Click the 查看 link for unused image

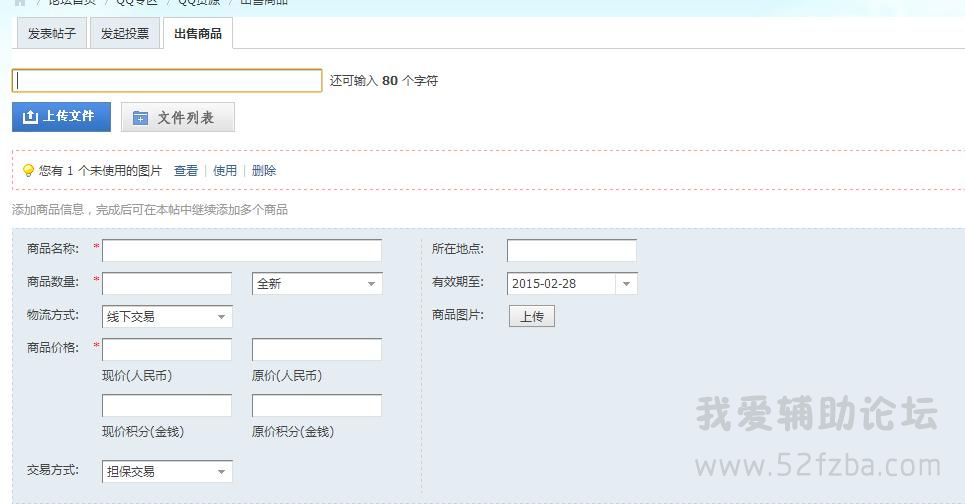coord(186,170)
